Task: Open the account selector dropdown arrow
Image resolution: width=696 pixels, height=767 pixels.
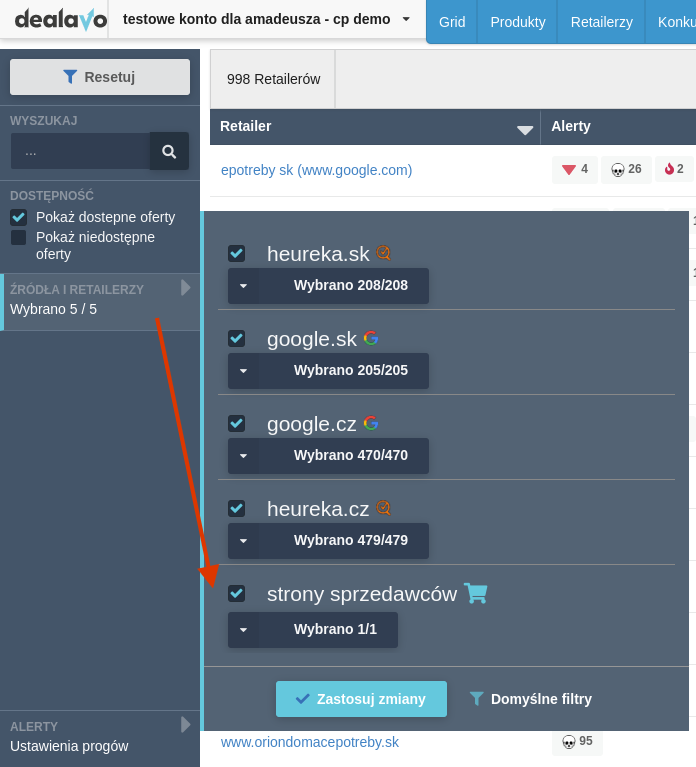Action: coord(406,20)
